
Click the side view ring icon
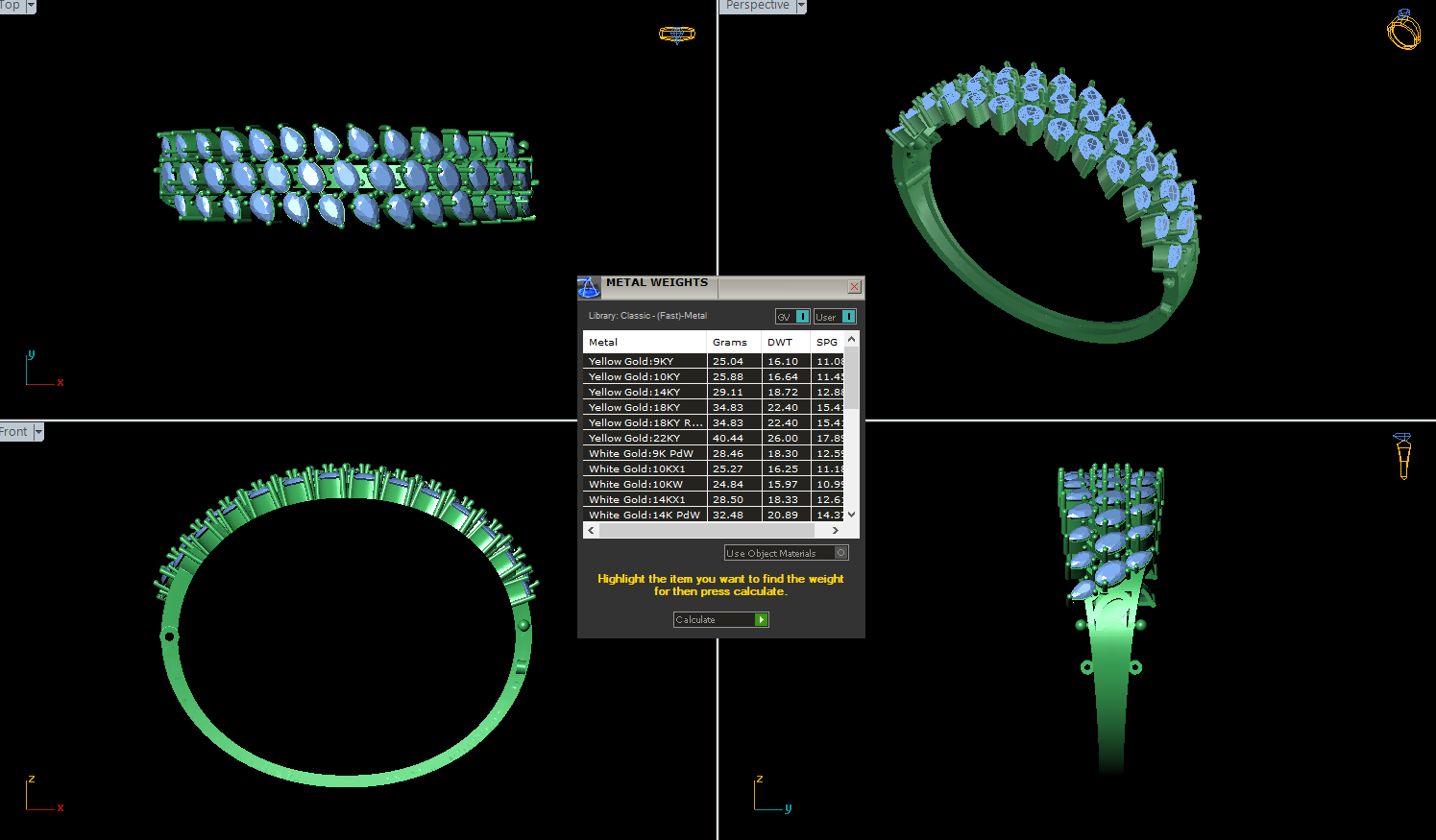[x=1403, y=455]
